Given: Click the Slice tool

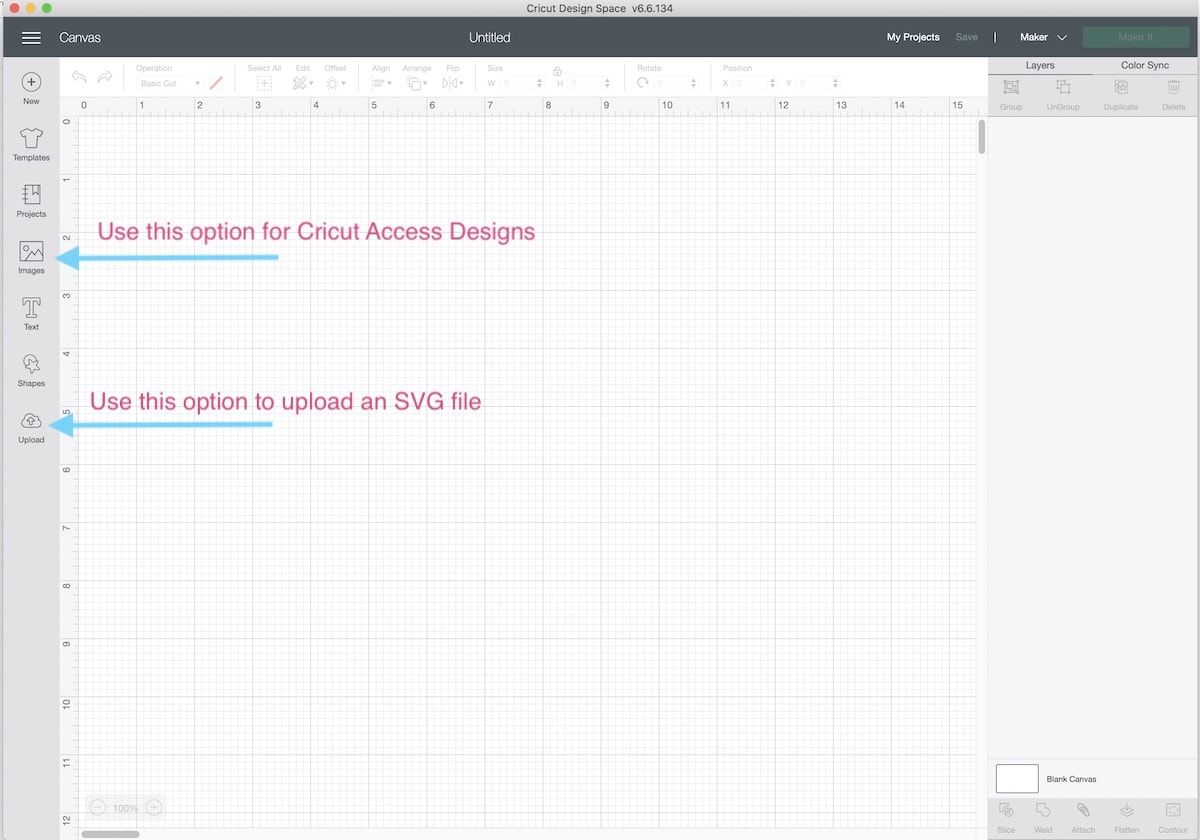Looking at the screenshot, I should [x=1006, y=817].
